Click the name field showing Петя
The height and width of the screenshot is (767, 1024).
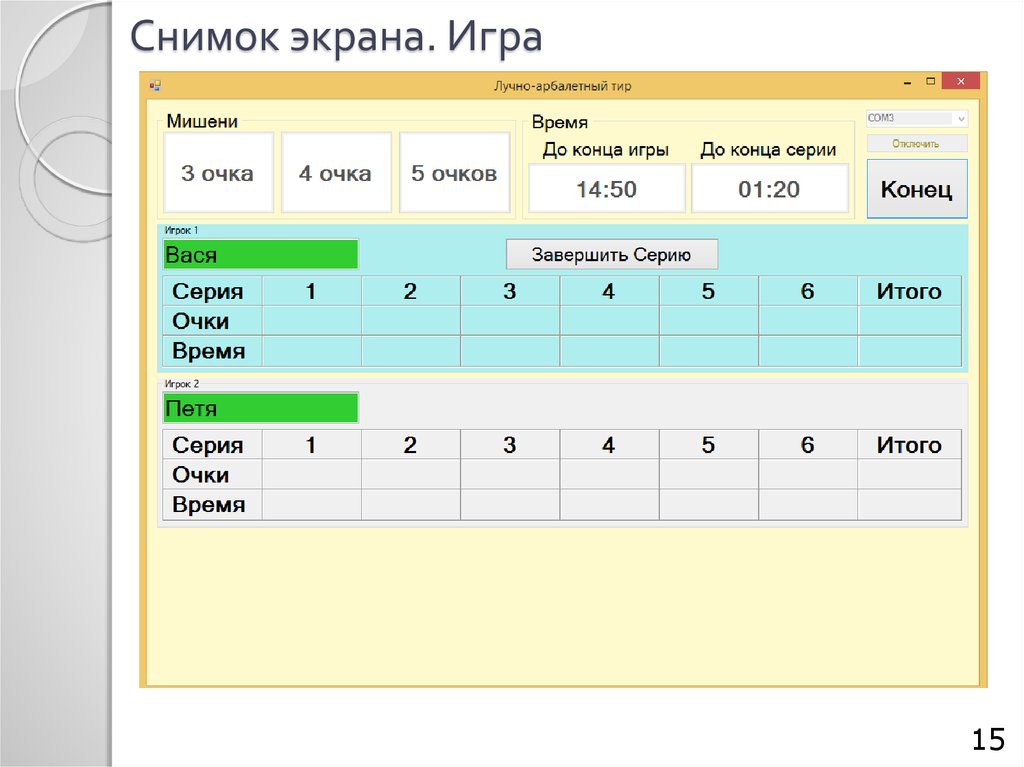click(260, 408)
